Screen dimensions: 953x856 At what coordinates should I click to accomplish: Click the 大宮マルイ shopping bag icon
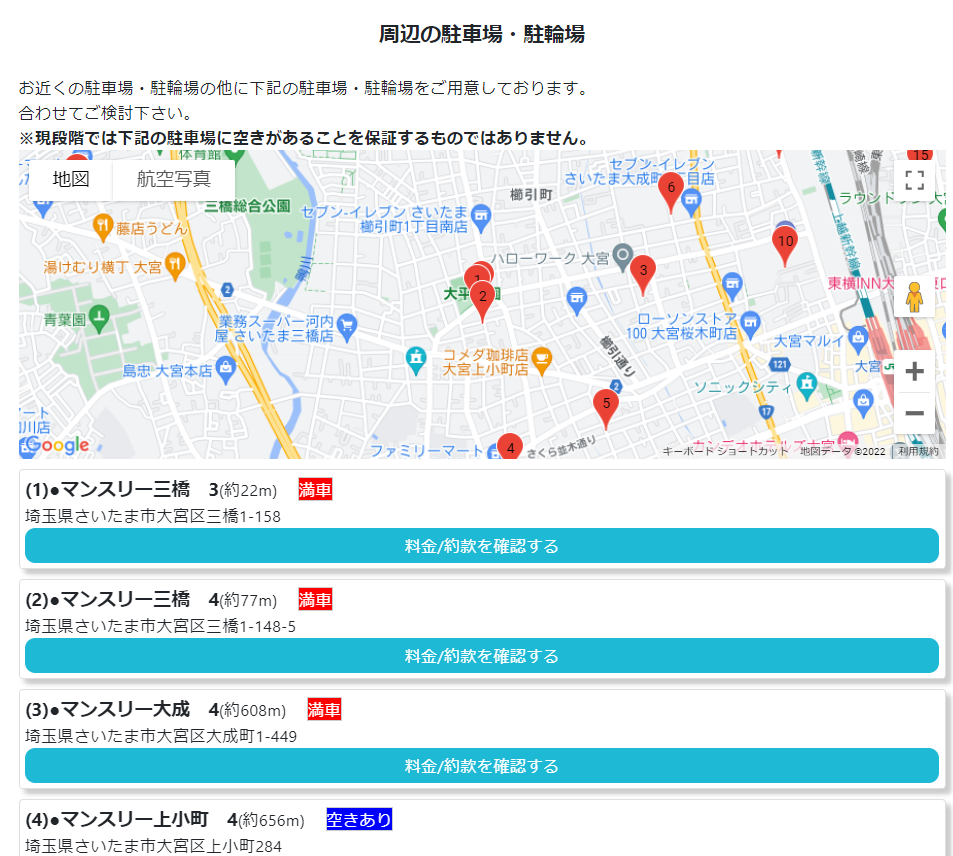(x=858, y=339)
